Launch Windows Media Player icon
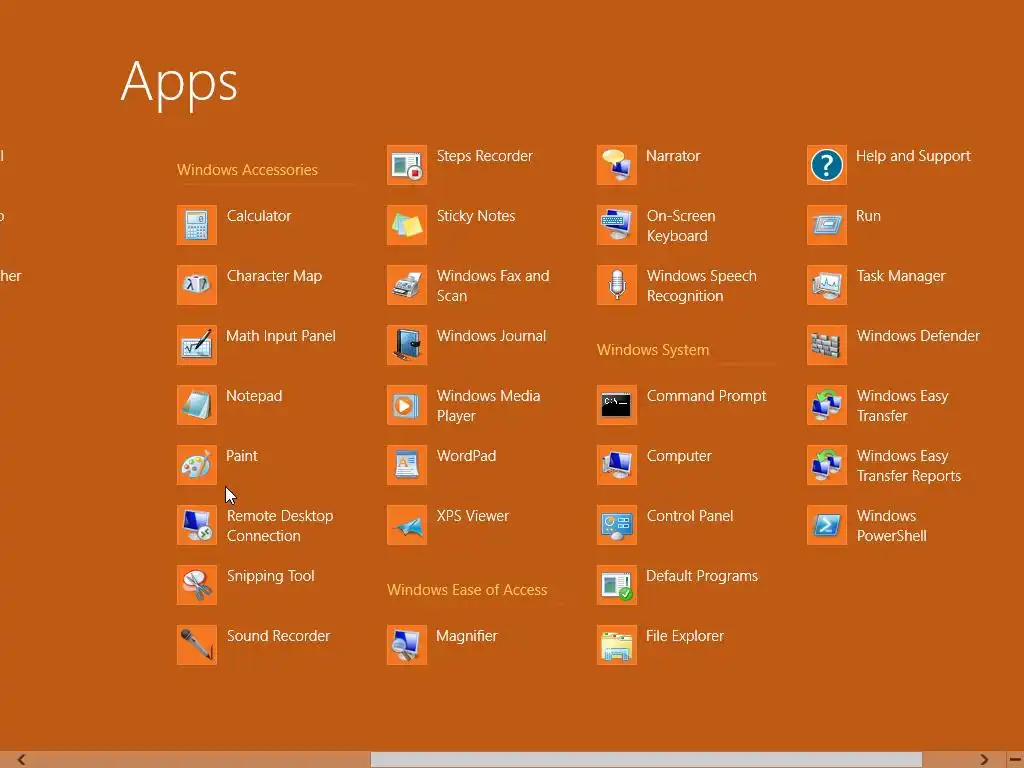Image resolution: width=1024 pixels, height=768 pixels. click(407, 406)
